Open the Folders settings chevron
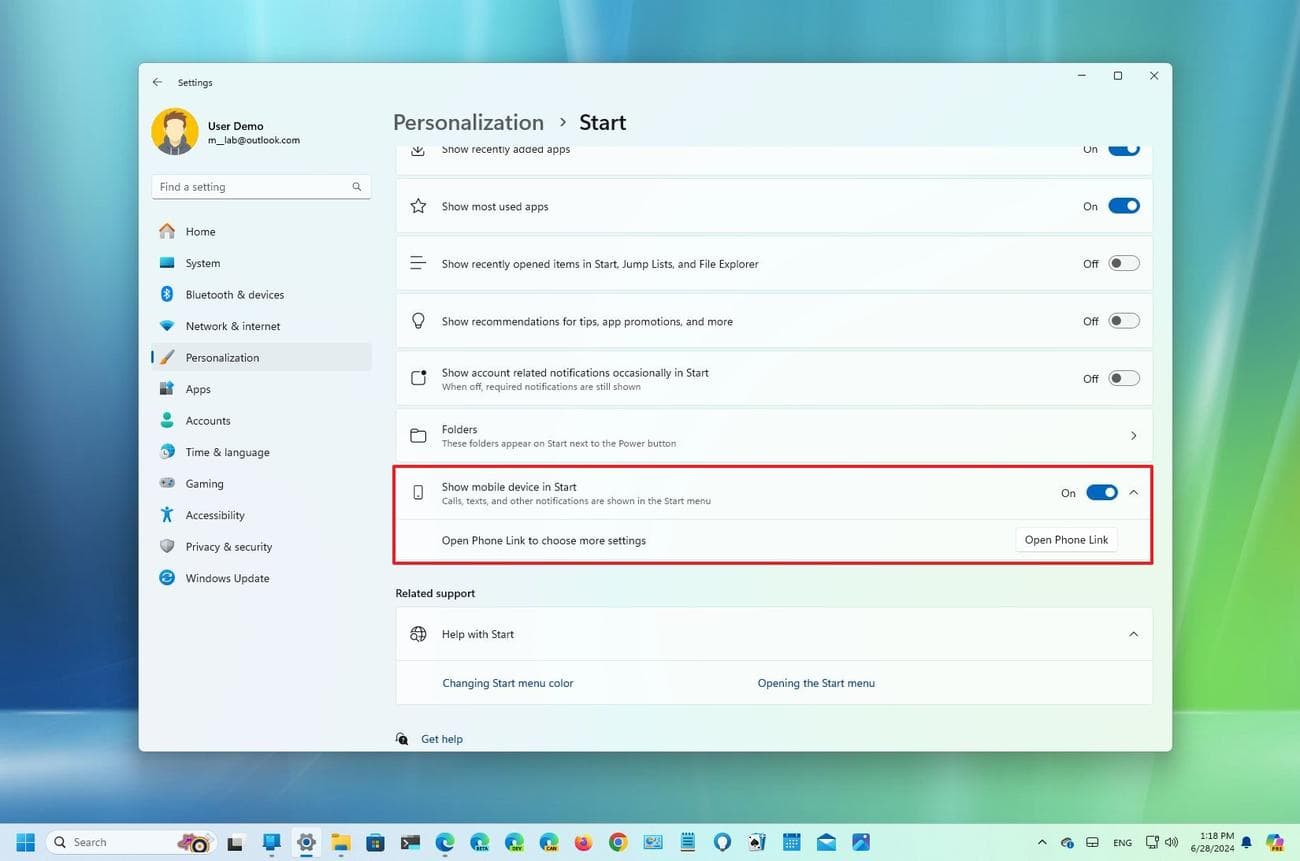 tap(1133, 436)
